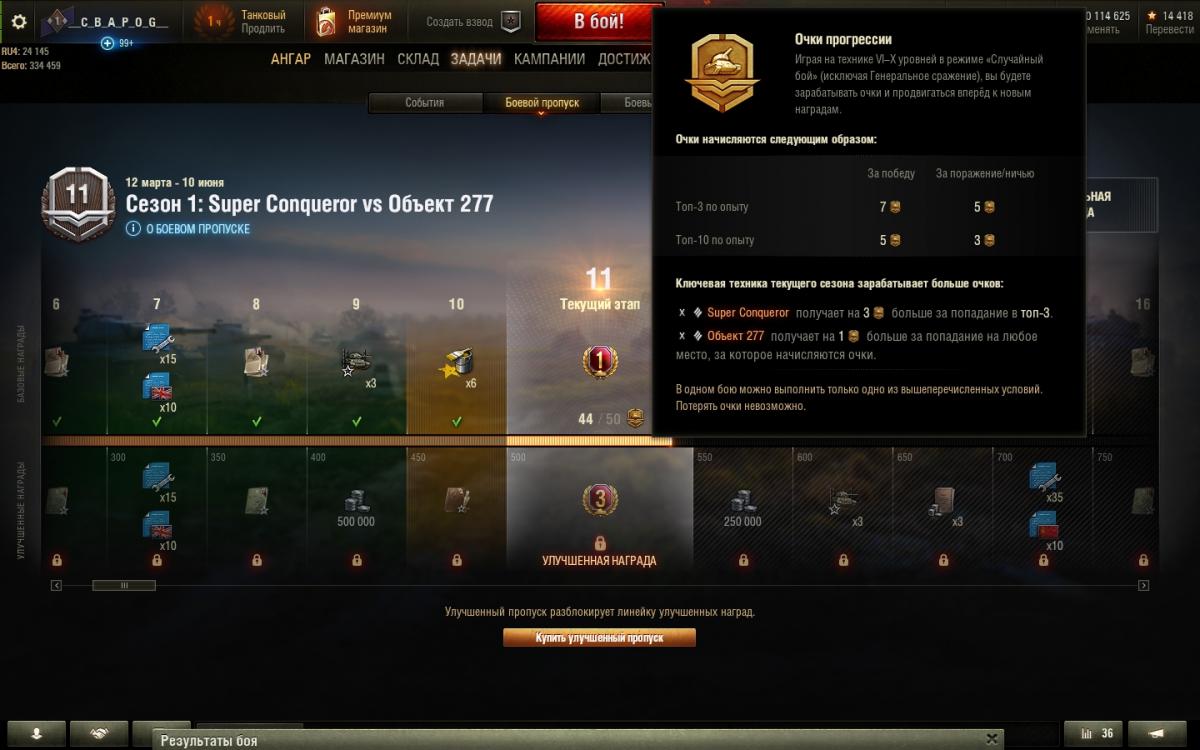
Task: Open the __C_B_A_P_O_G__ player profile dropdown
Action: [108, 21]
